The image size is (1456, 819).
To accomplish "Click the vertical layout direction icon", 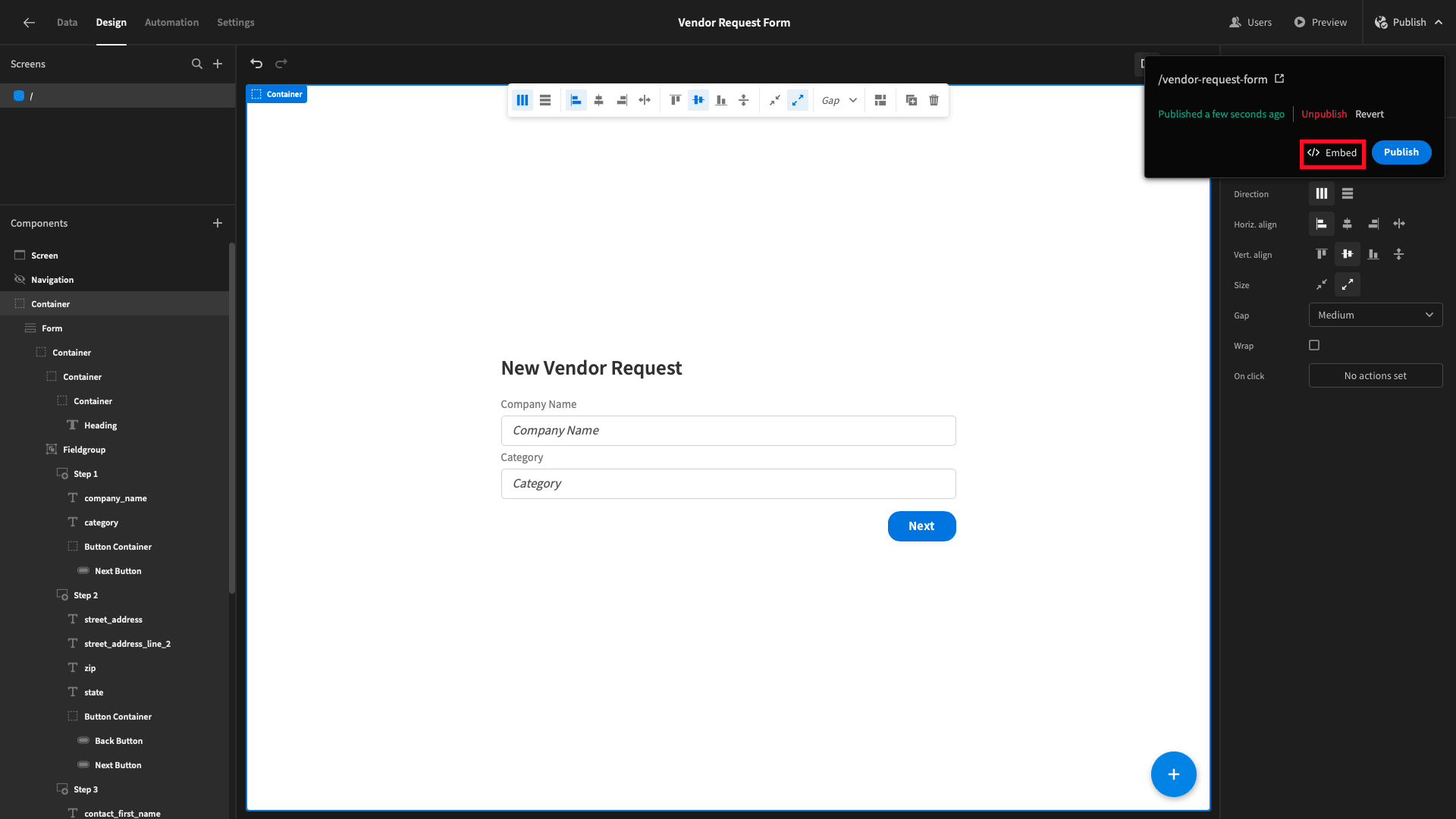I will coord(1347,194).
